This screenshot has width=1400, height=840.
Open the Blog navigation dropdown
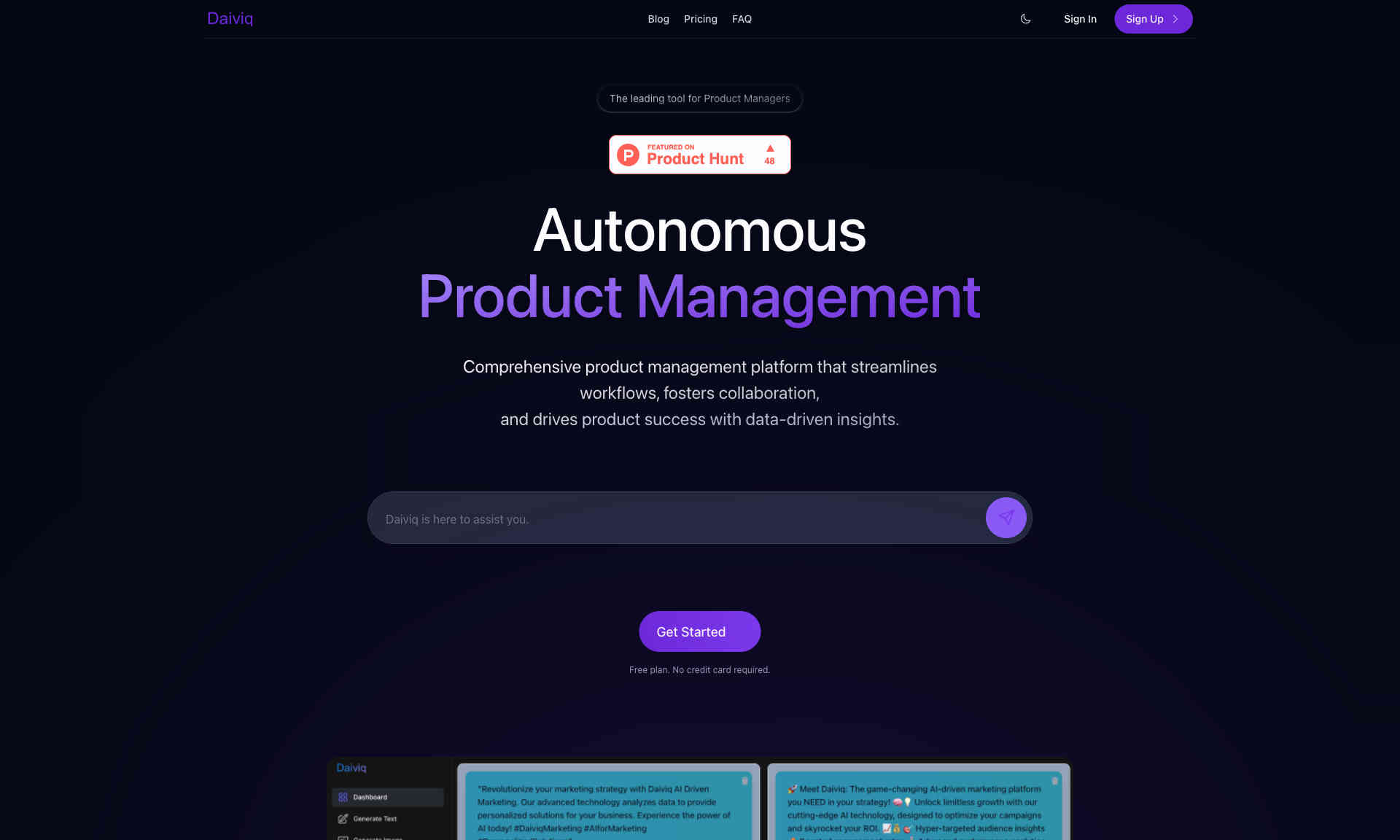pyautogui.click(x=657, y=19)
